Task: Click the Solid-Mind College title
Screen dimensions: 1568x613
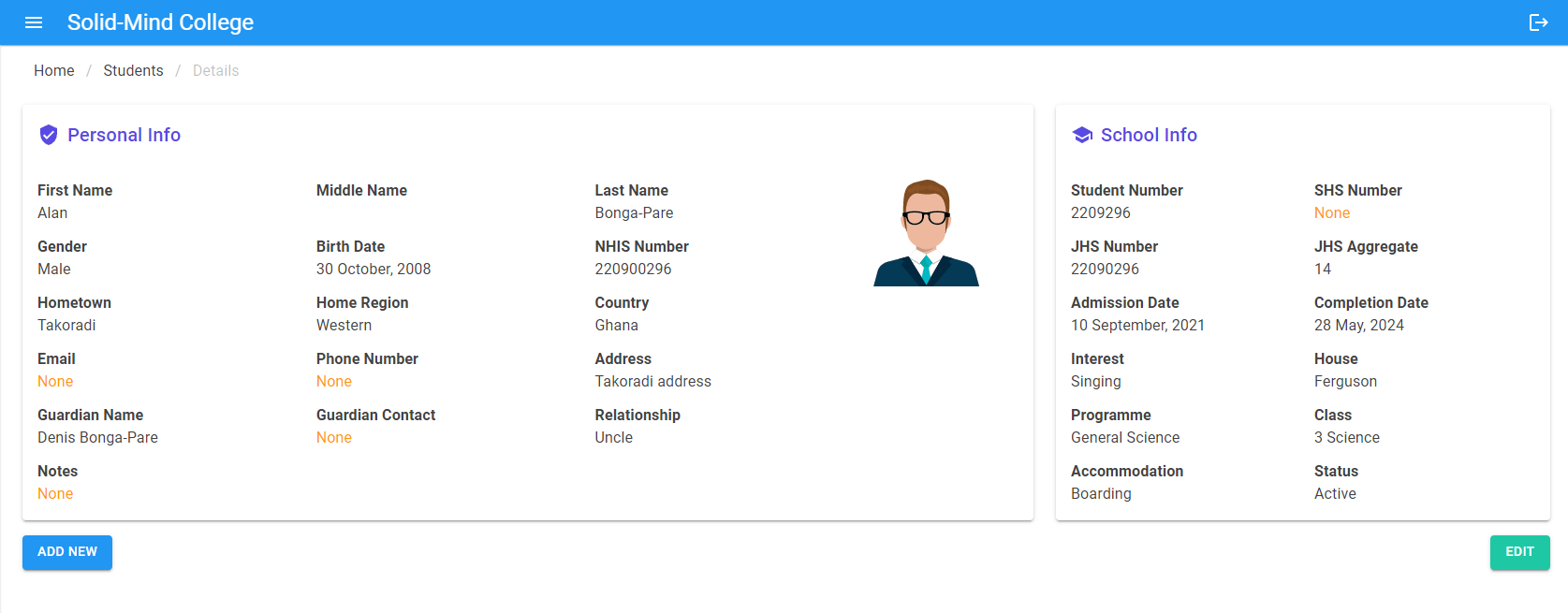Action: (x=160, y=22)
